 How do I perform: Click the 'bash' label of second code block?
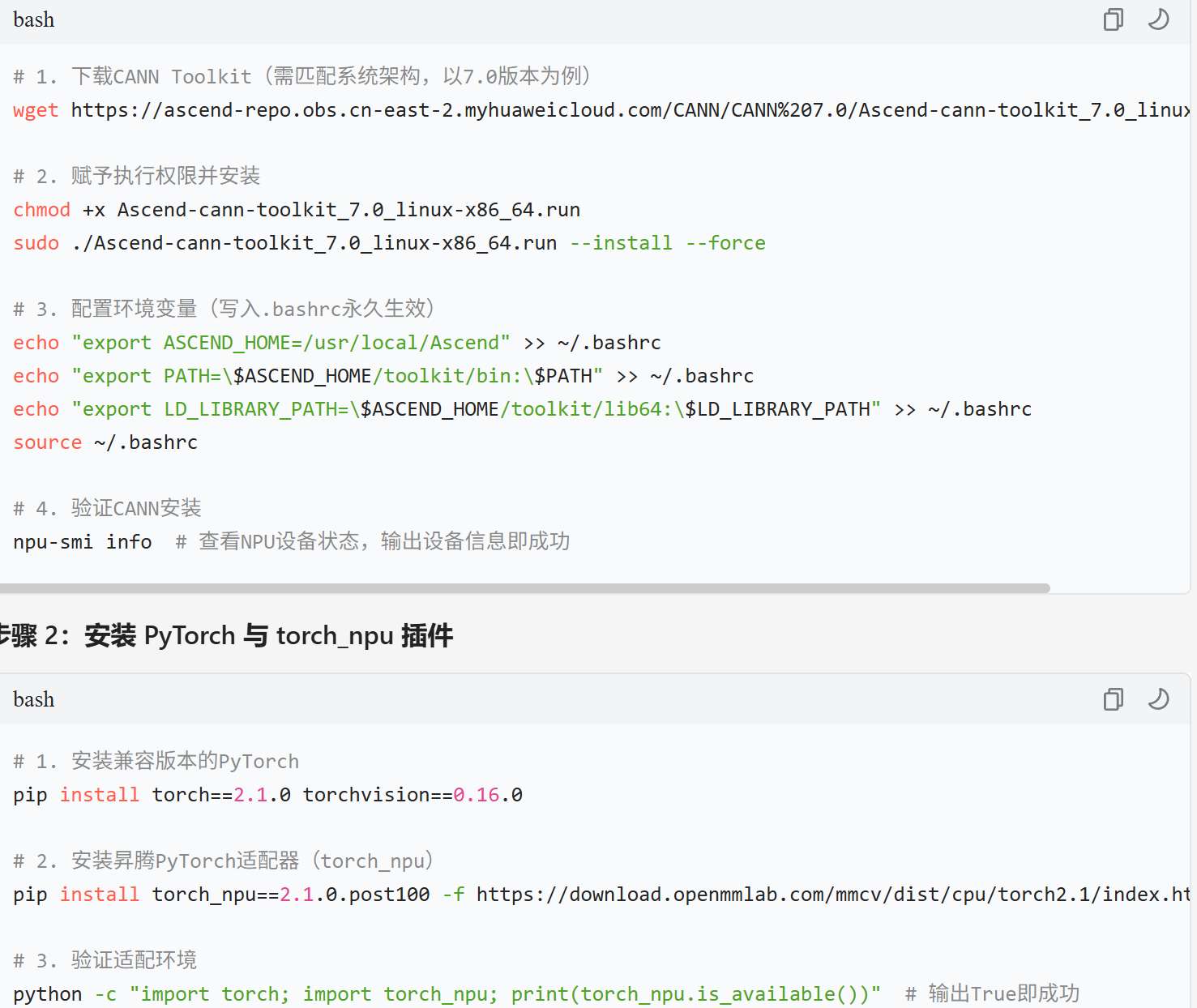34,699
